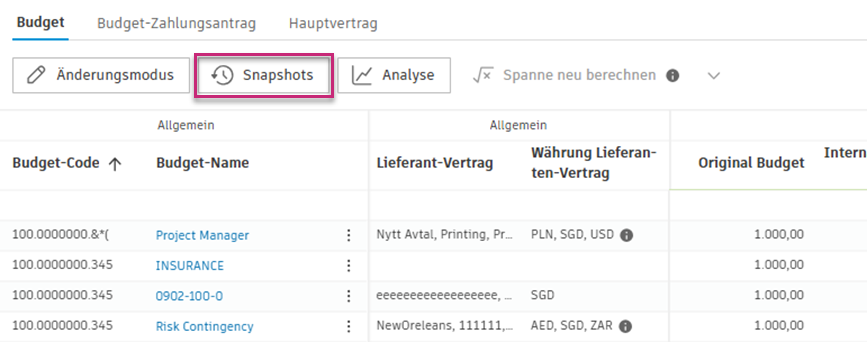
Task: Open the Risk Contingency budget link
Action: click(x=205, y=327)
